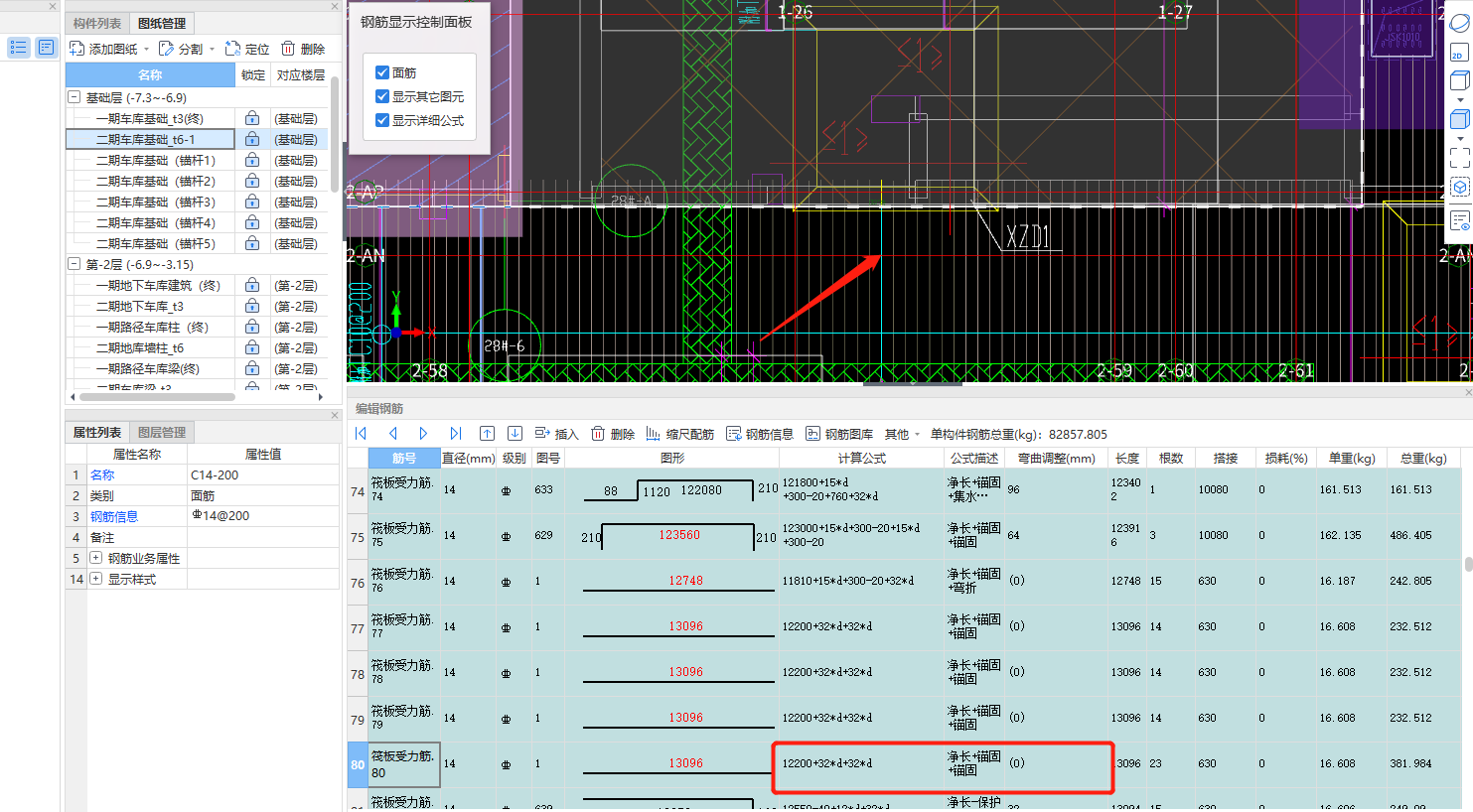This screenshot has height=812, width=1473.
Task: Switch to 图纸管理 tab
Action: coord(162,23)
